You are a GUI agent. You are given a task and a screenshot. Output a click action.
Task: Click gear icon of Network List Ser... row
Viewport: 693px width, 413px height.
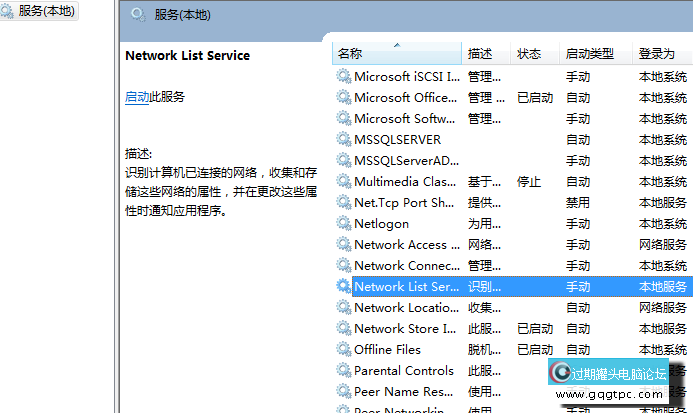coord(343,286)
